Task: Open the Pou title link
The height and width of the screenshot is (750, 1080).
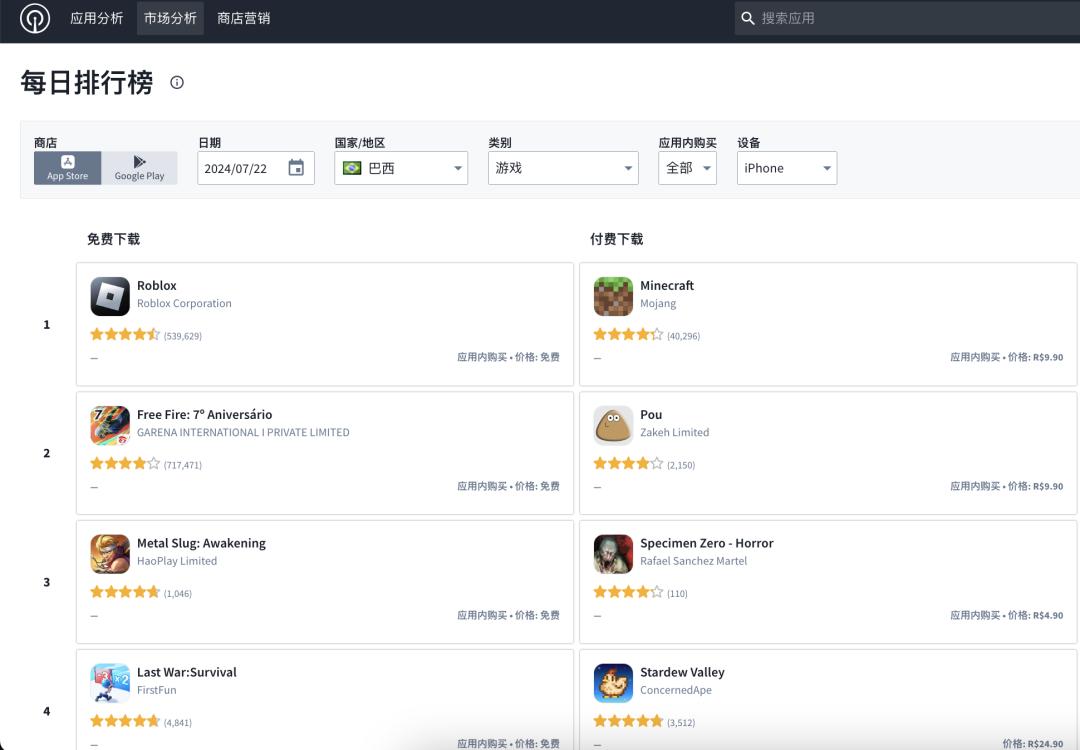Action: (x=651, y=415)
